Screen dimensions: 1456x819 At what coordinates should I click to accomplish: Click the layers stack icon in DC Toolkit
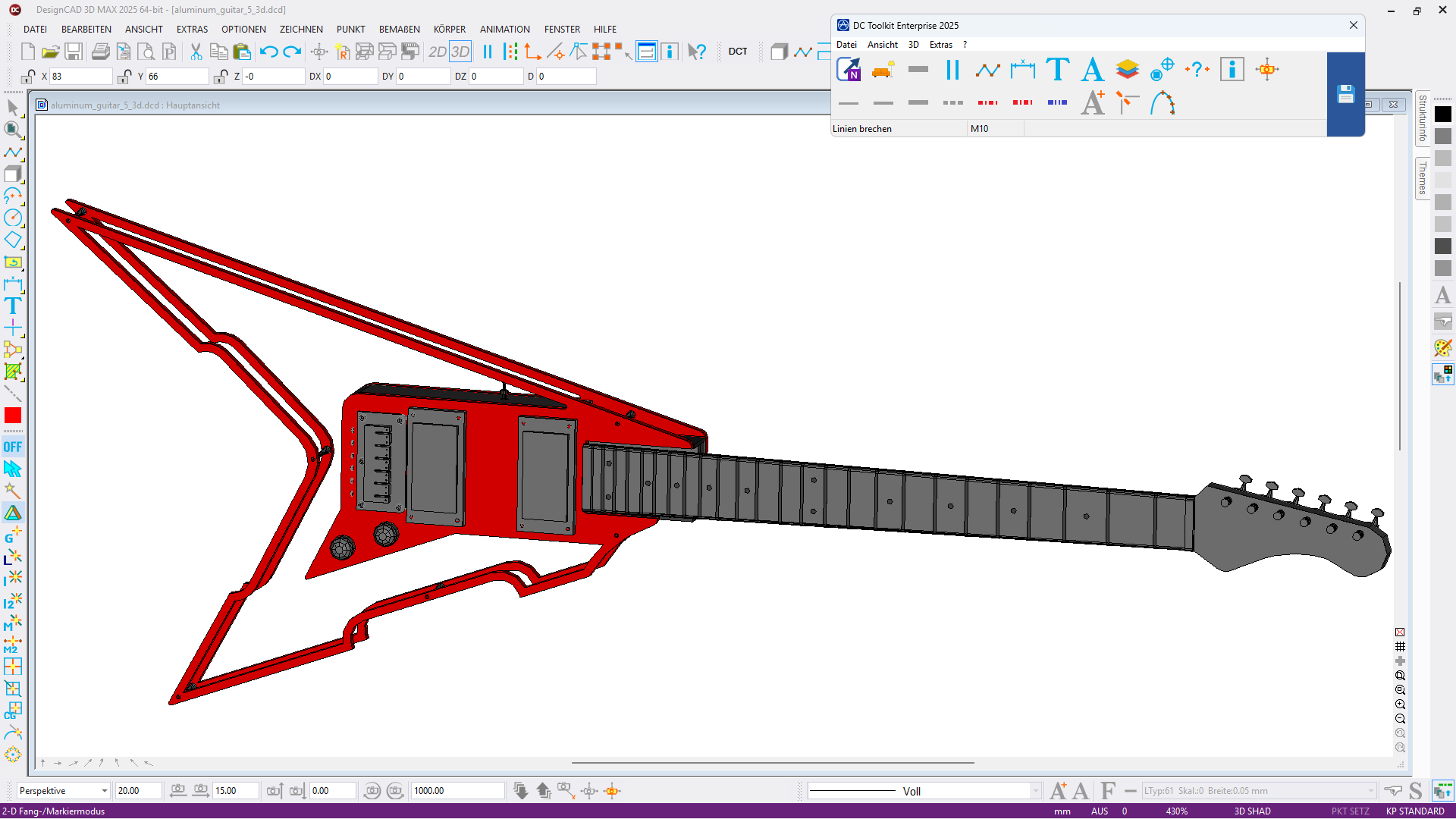pos(1127,70)
